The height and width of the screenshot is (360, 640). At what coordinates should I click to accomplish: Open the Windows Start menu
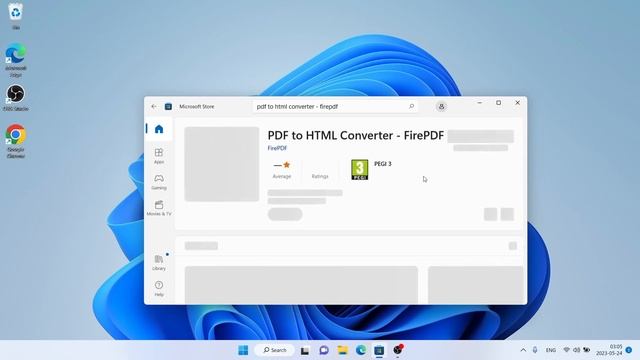[243, 350]
